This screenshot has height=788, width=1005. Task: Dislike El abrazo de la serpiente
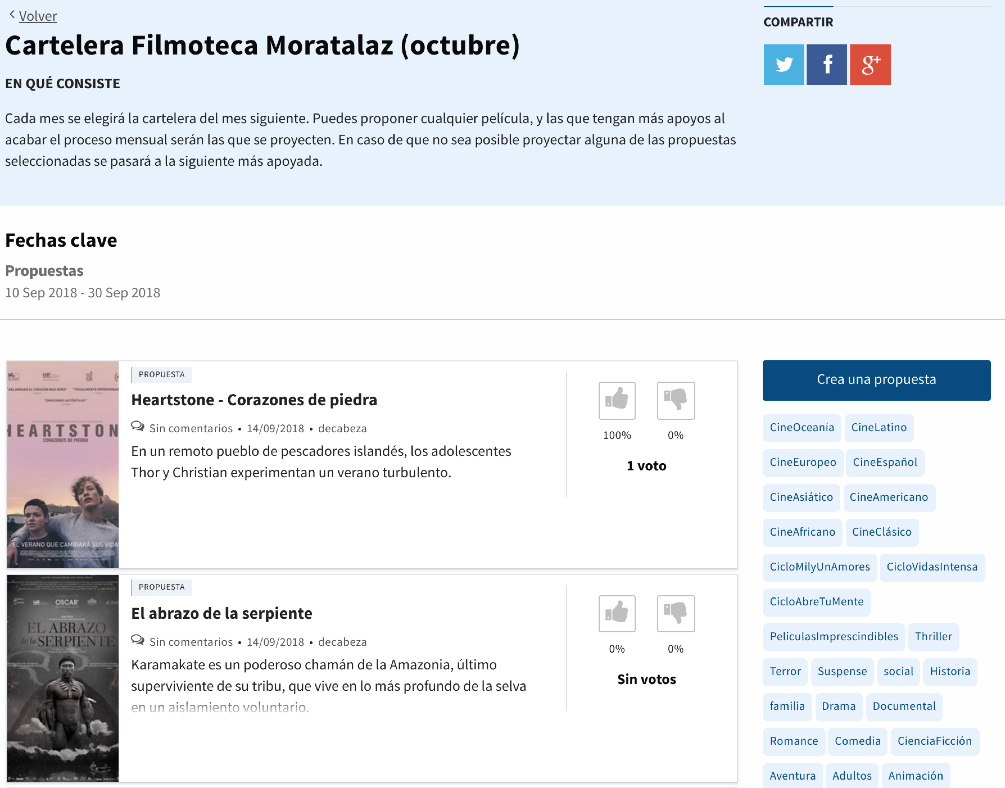675,613
